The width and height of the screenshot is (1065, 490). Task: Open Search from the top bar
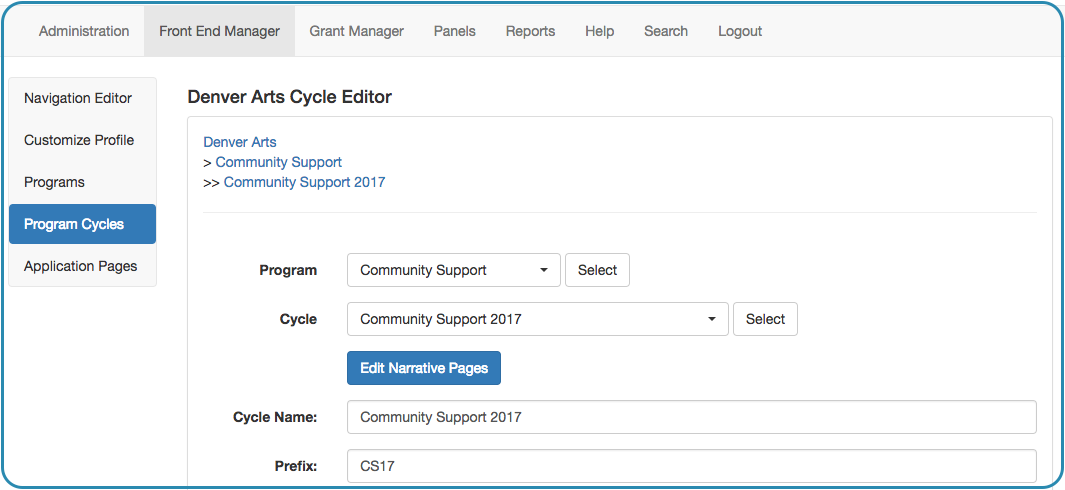[x=666, y=31]
